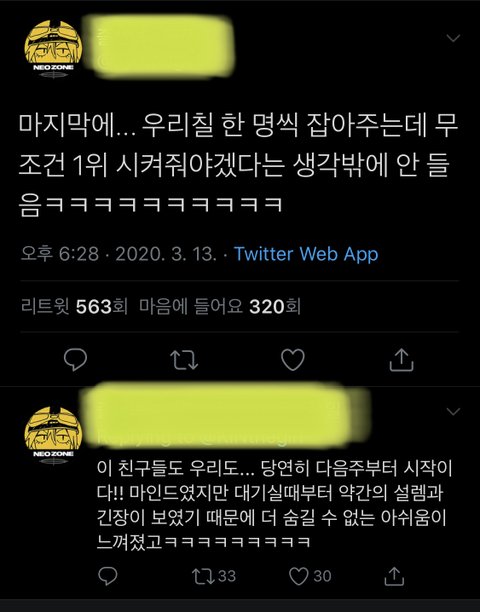The width and height of the screenshot is (480, 612).
Task: View the 320 likes list
Action: [x=220, y=306]
